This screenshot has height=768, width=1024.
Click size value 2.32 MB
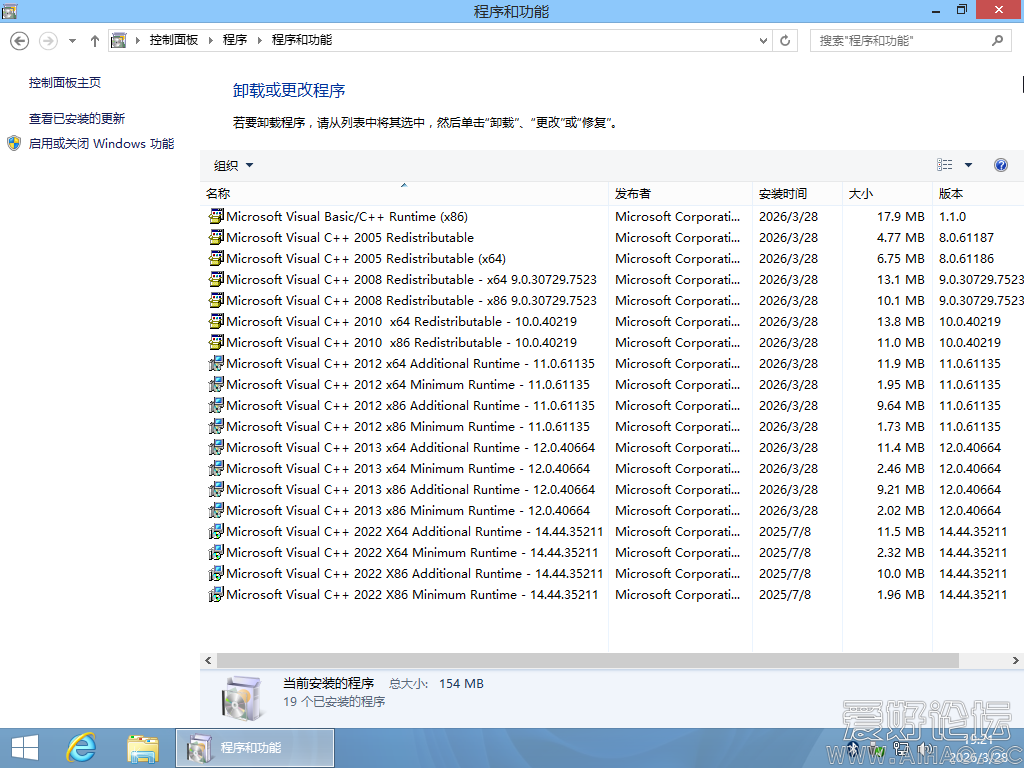tap(901, 552)
